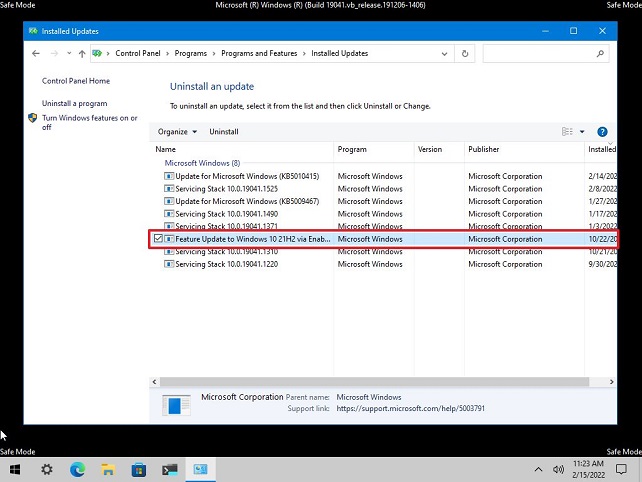Sort by the Name column header
The image size is (642, 482).
coord(244,149)
